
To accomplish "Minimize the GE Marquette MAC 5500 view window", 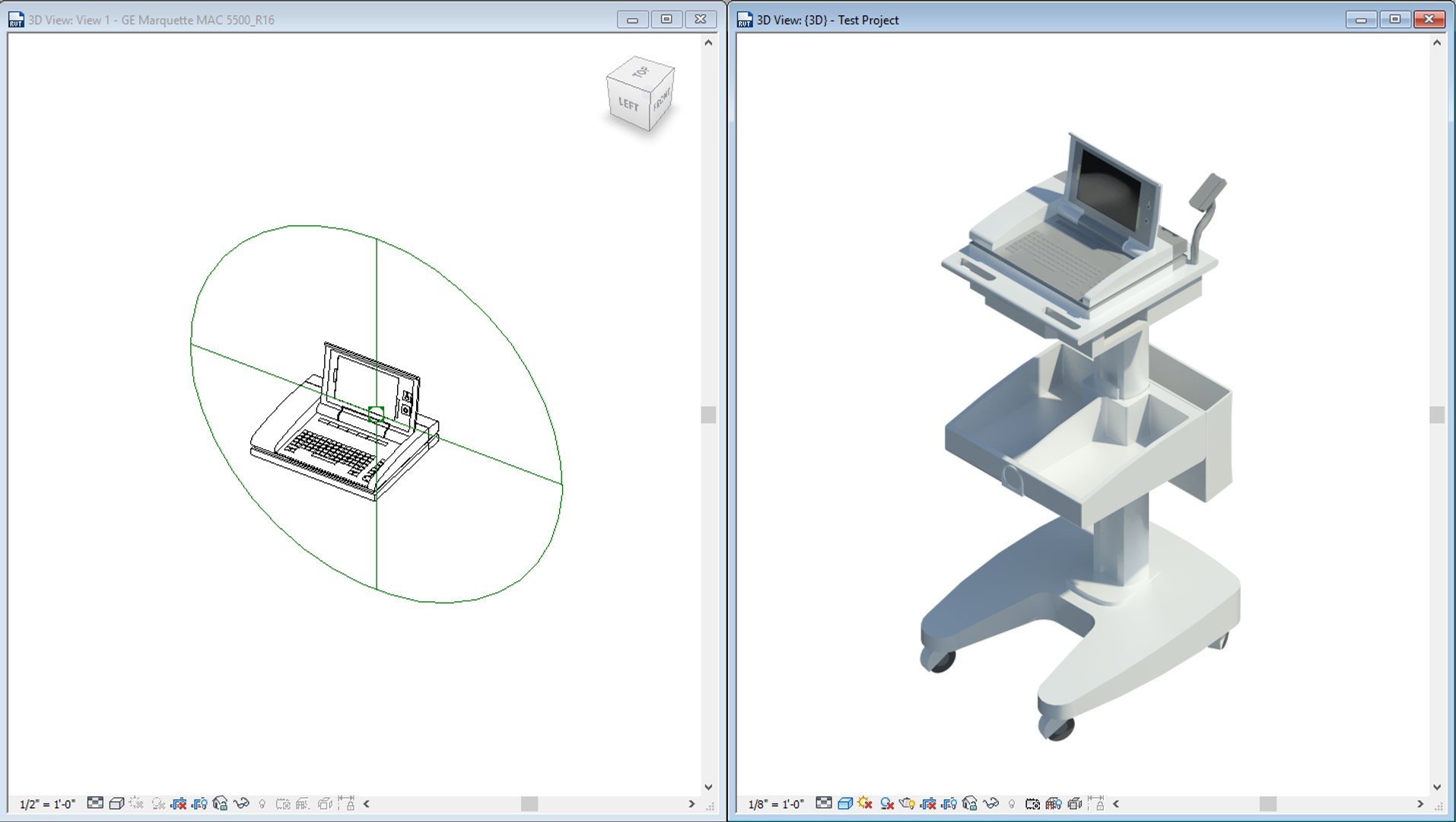I will coord(632,20).
